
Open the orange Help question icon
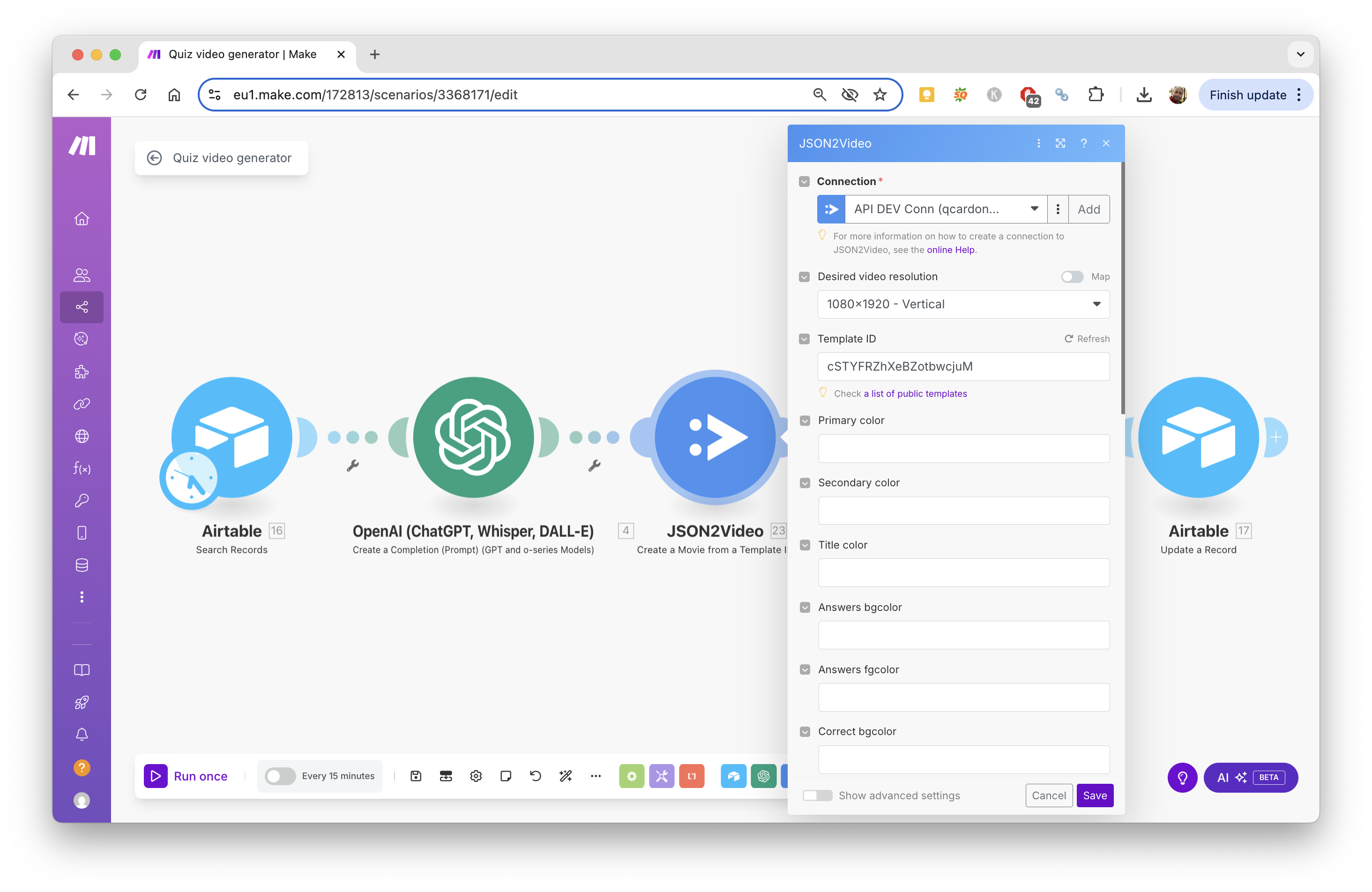82,767
